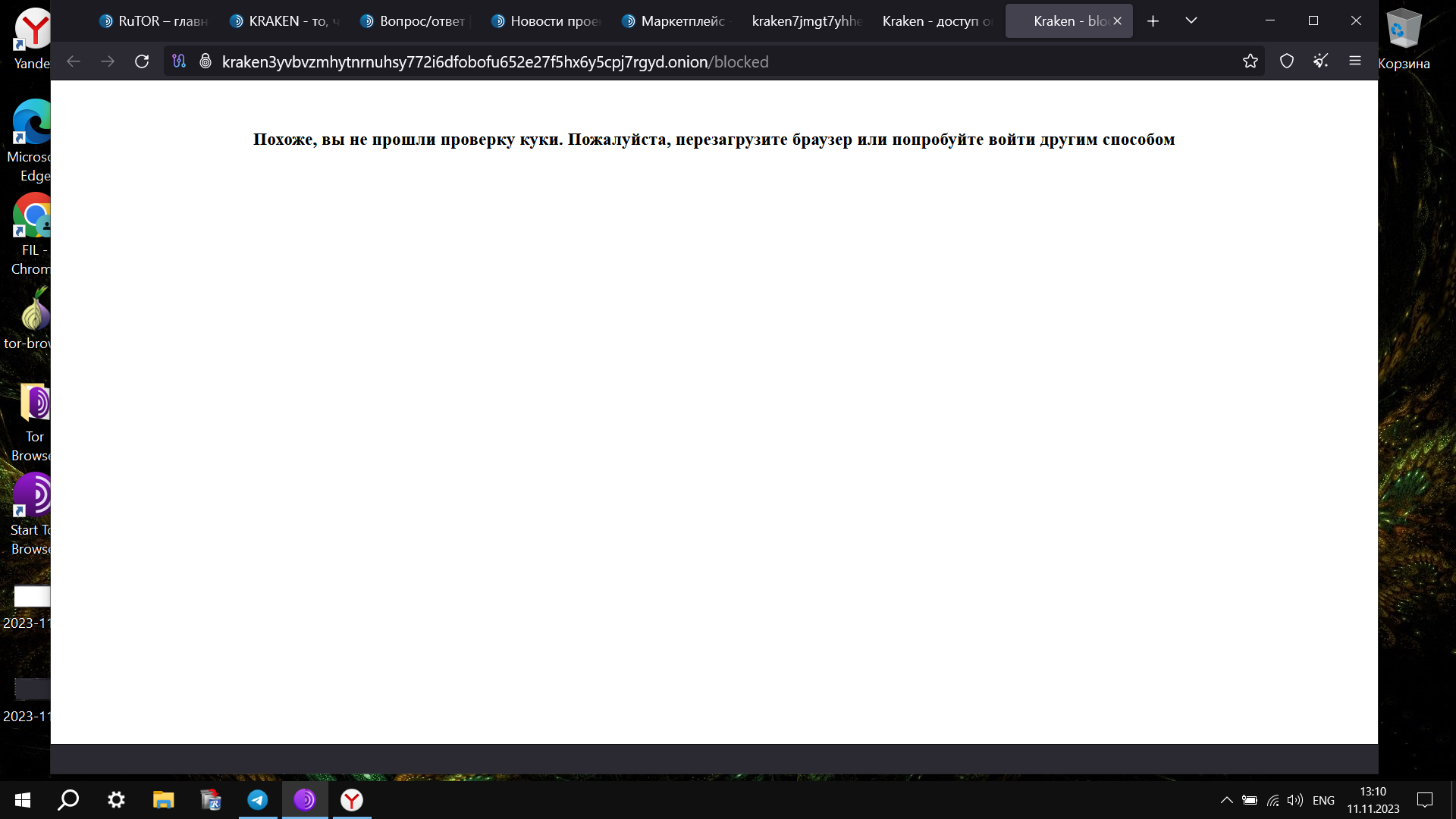Open the shield security level icon
The width and height of the screenshot is (1456, 819).
1287,61
